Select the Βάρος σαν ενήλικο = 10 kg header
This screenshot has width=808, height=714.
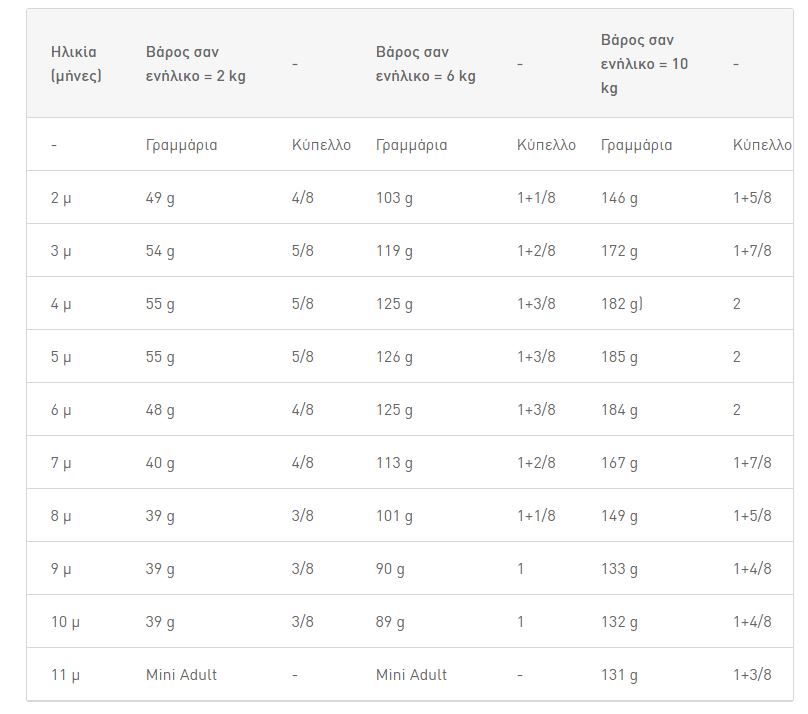click(x=644, y=64)
